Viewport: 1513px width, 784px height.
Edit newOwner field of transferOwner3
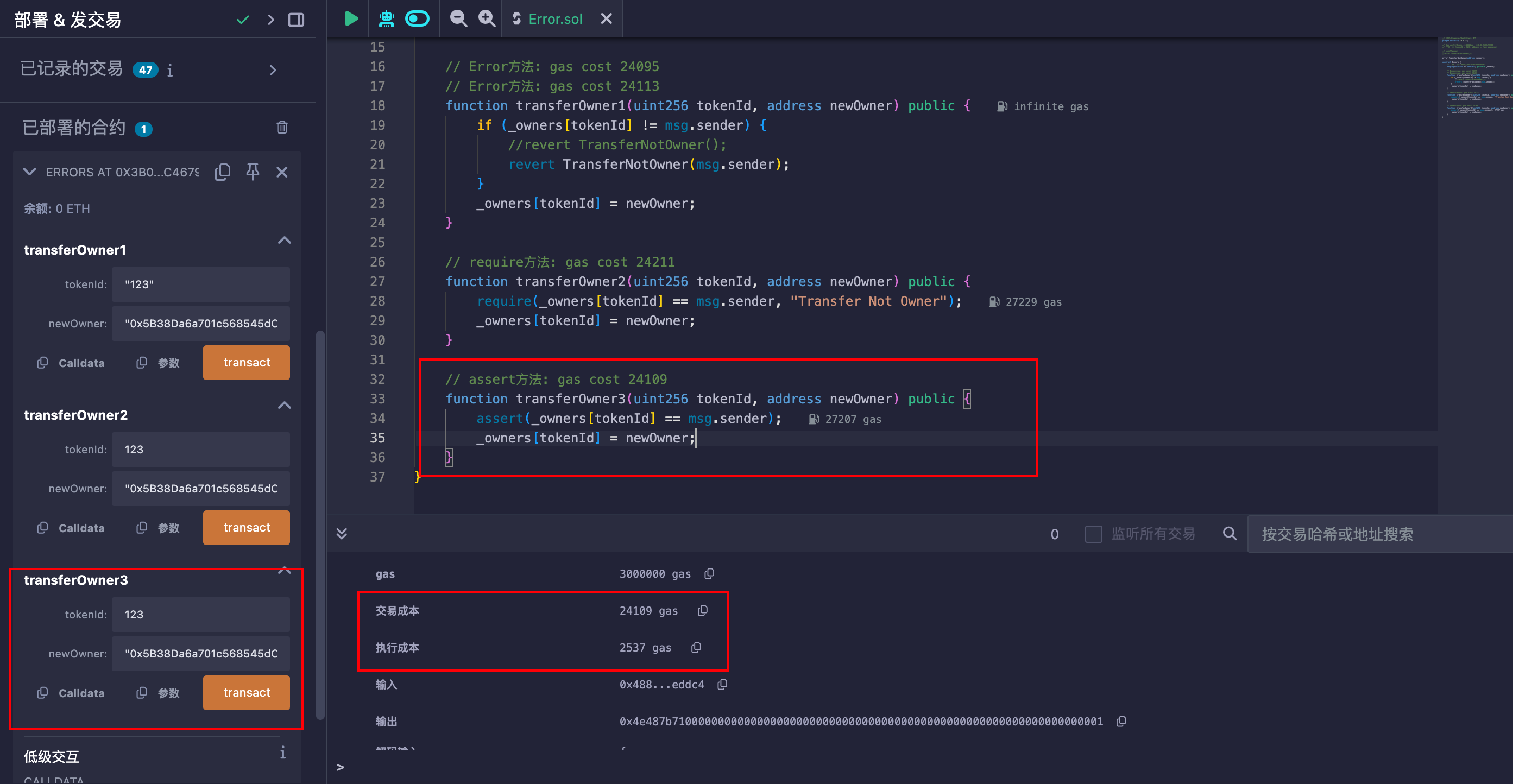point(201,654)
